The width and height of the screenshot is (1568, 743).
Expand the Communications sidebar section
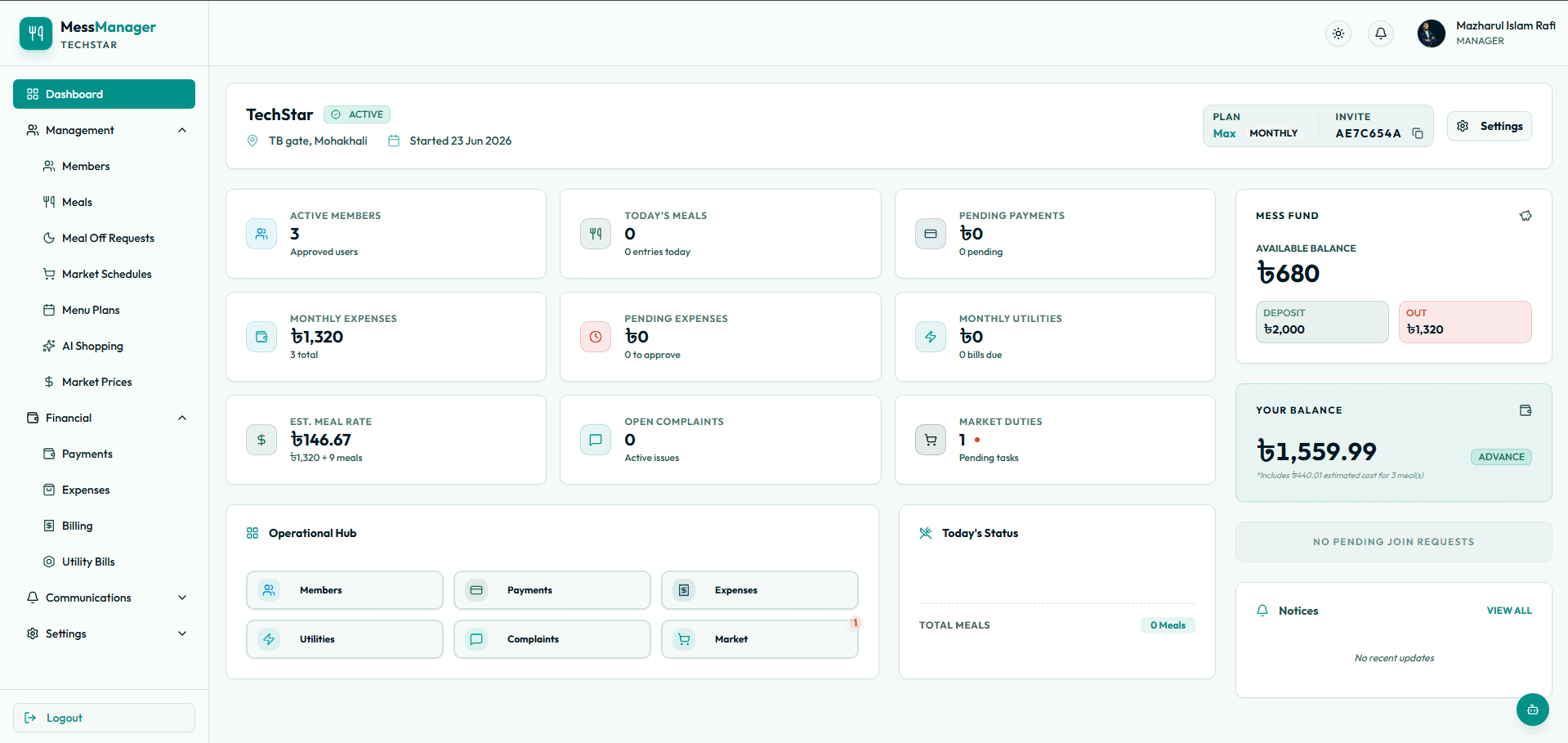click(104, 598)
